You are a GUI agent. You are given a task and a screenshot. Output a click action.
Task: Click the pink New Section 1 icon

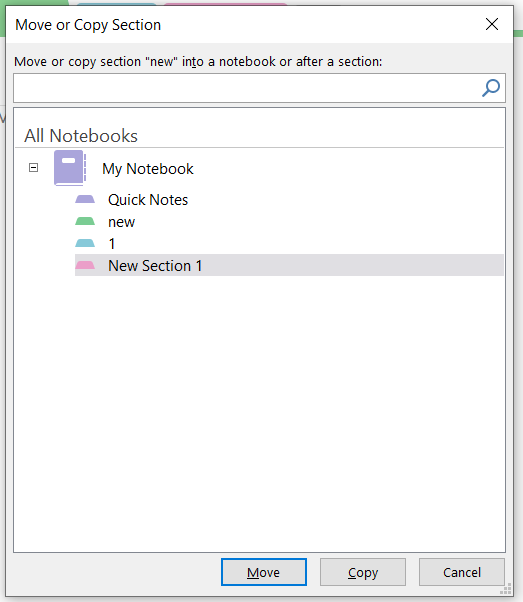pos(85,265)
